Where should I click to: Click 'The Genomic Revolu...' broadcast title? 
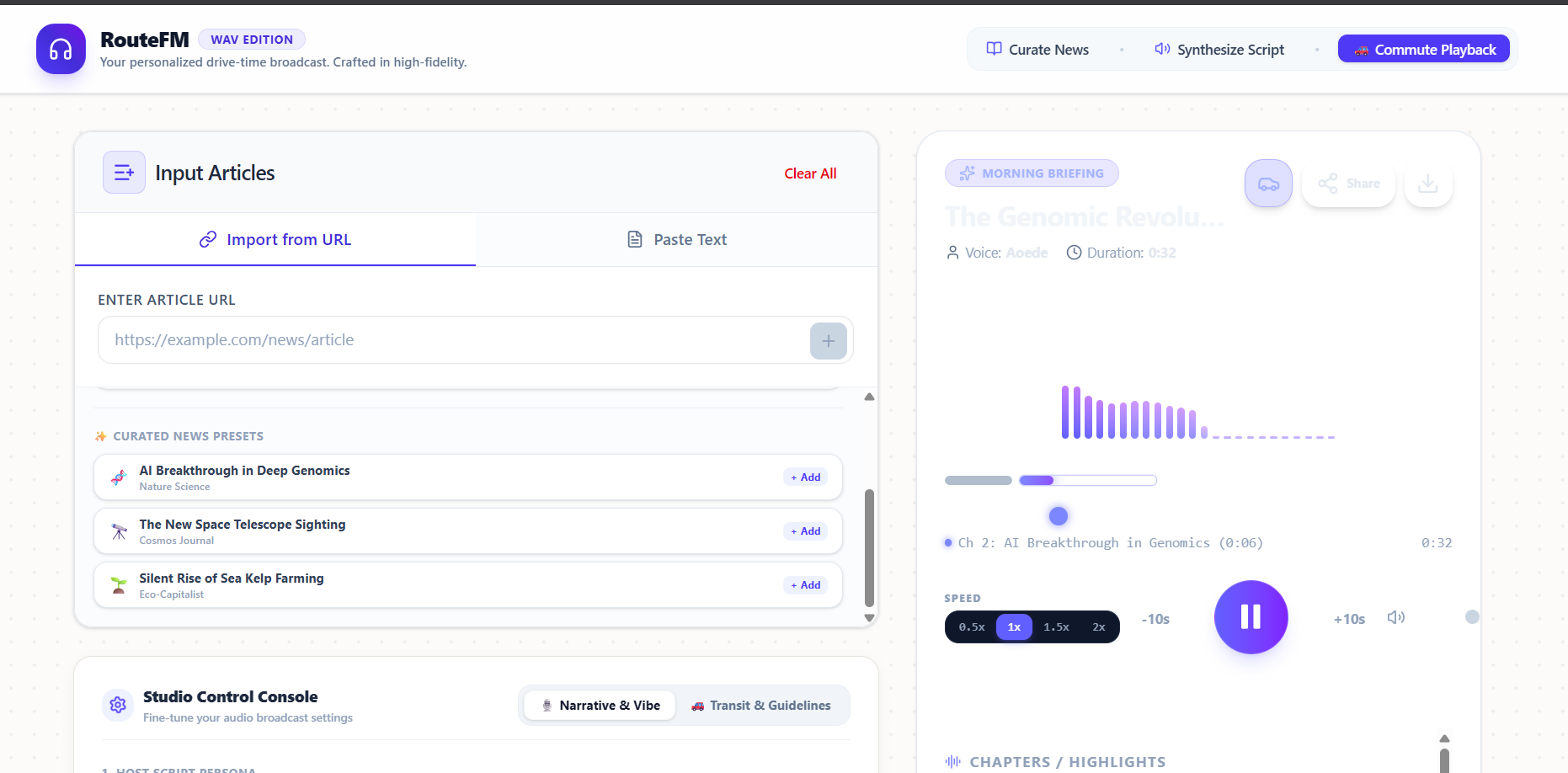tap(1085, 217)
